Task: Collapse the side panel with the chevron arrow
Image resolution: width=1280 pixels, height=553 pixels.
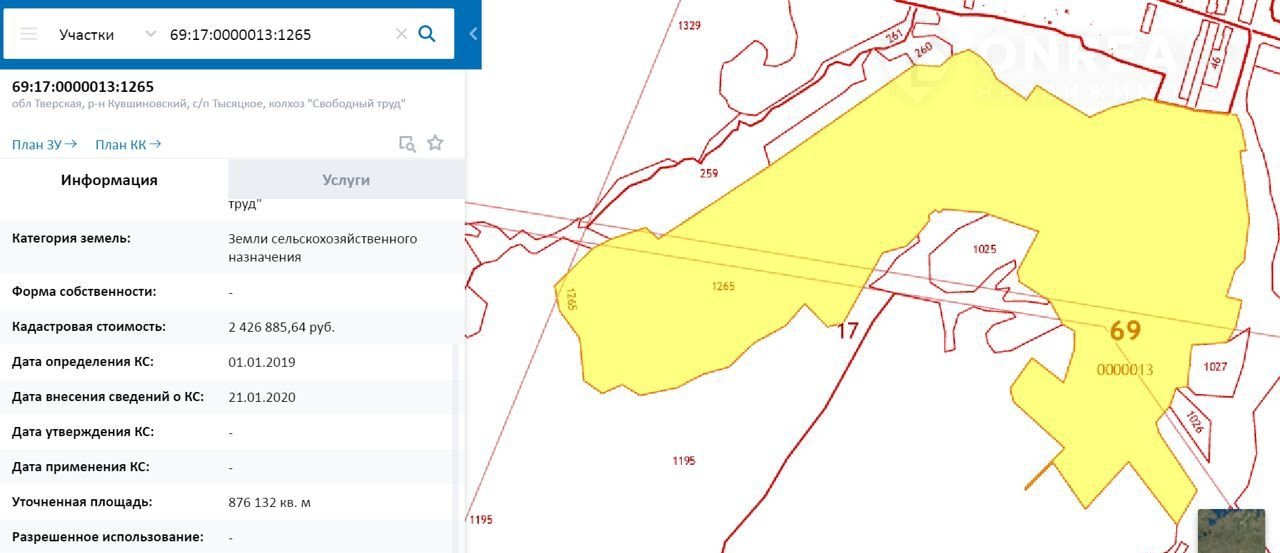Action: (x=473, y=34)
